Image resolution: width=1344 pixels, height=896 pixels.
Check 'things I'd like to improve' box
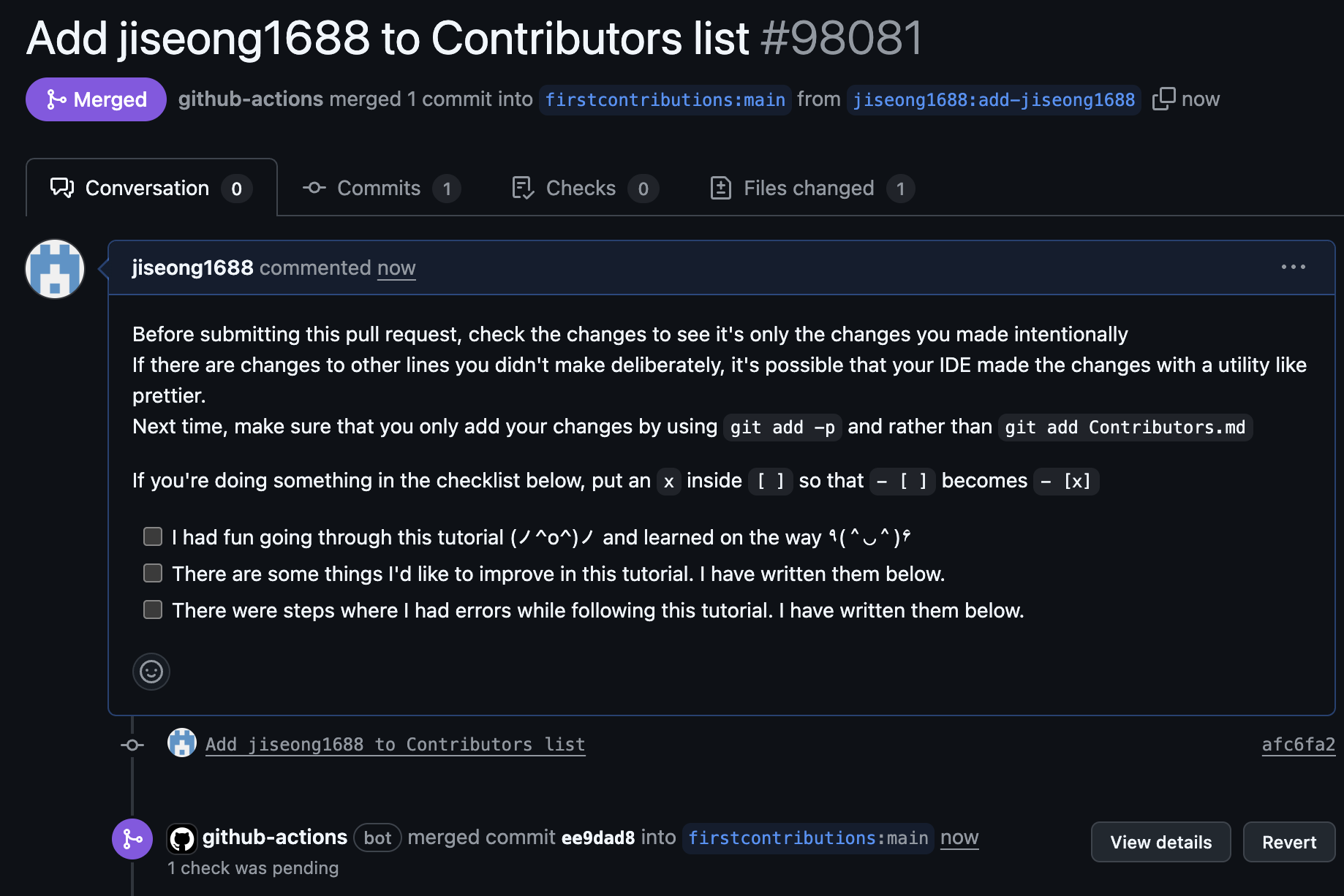(x=153, y=573)
